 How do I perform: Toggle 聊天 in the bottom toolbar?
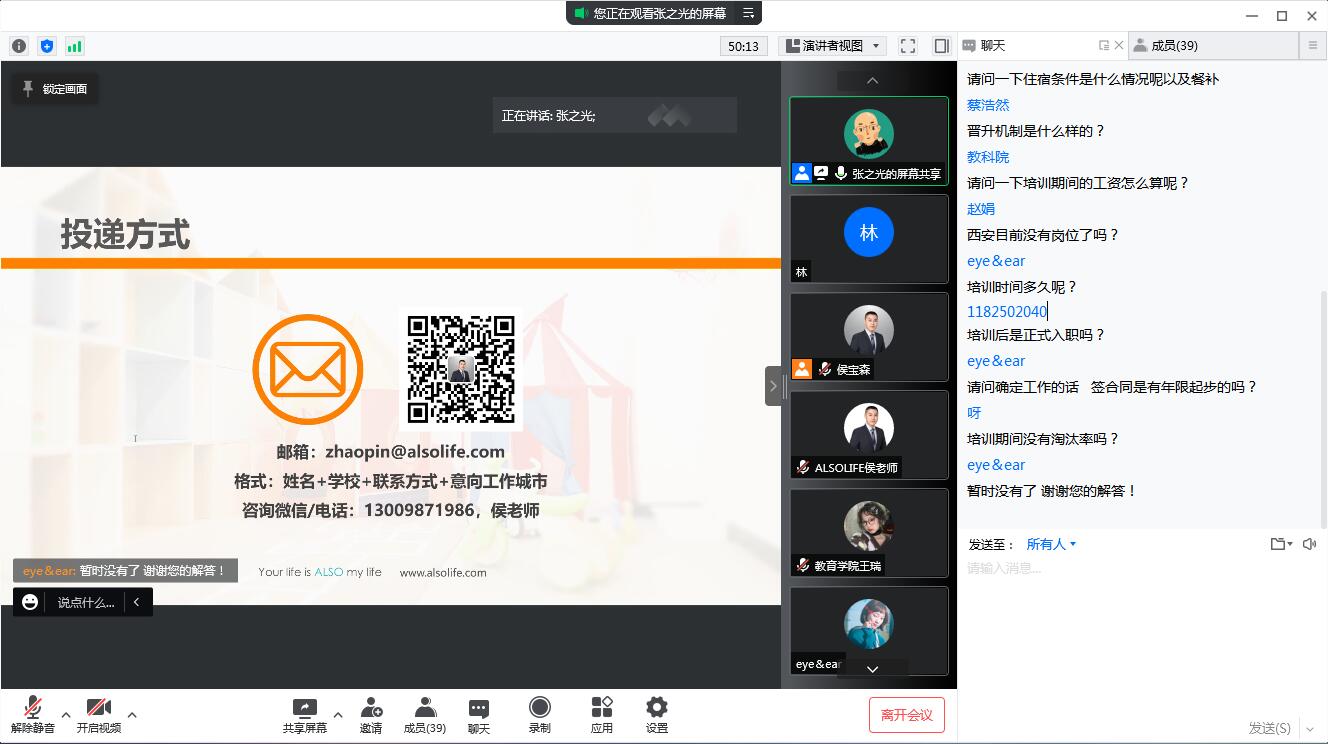[479, 715]
